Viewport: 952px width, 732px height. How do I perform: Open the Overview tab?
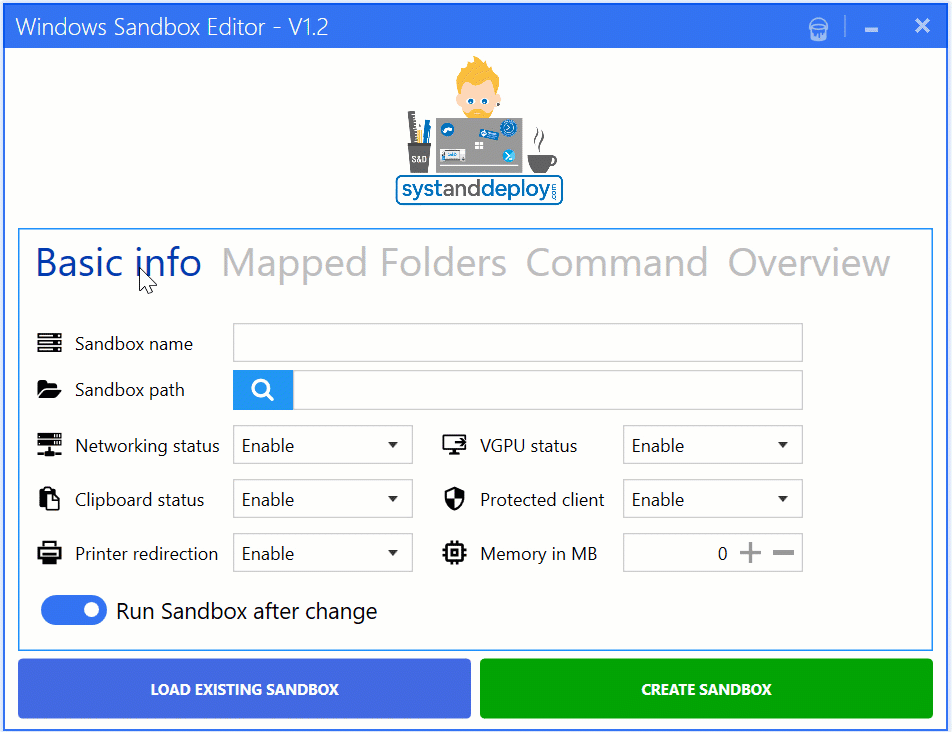coord(808,262)
